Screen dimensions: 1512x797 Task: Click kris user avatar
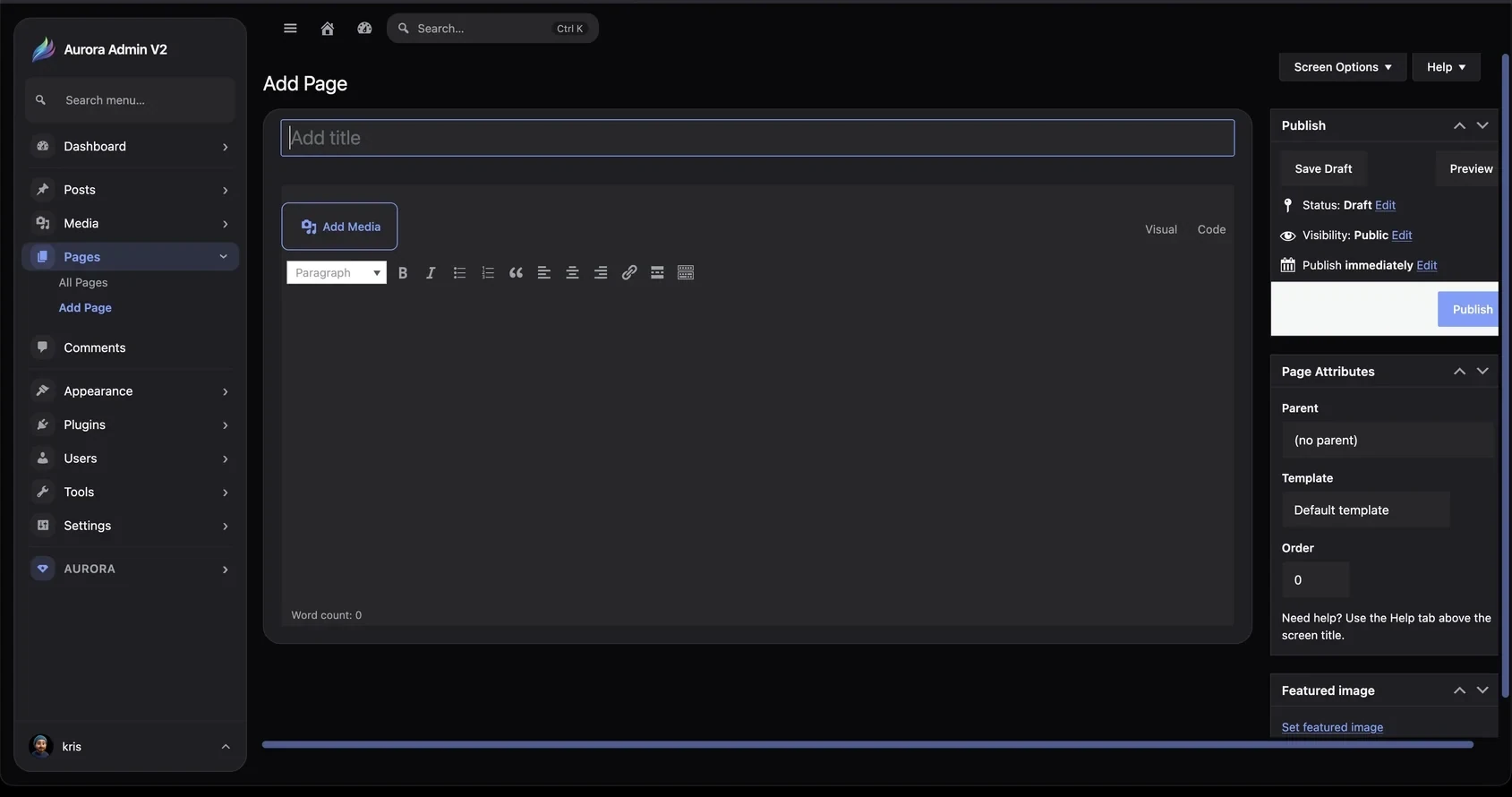(40, 746)
